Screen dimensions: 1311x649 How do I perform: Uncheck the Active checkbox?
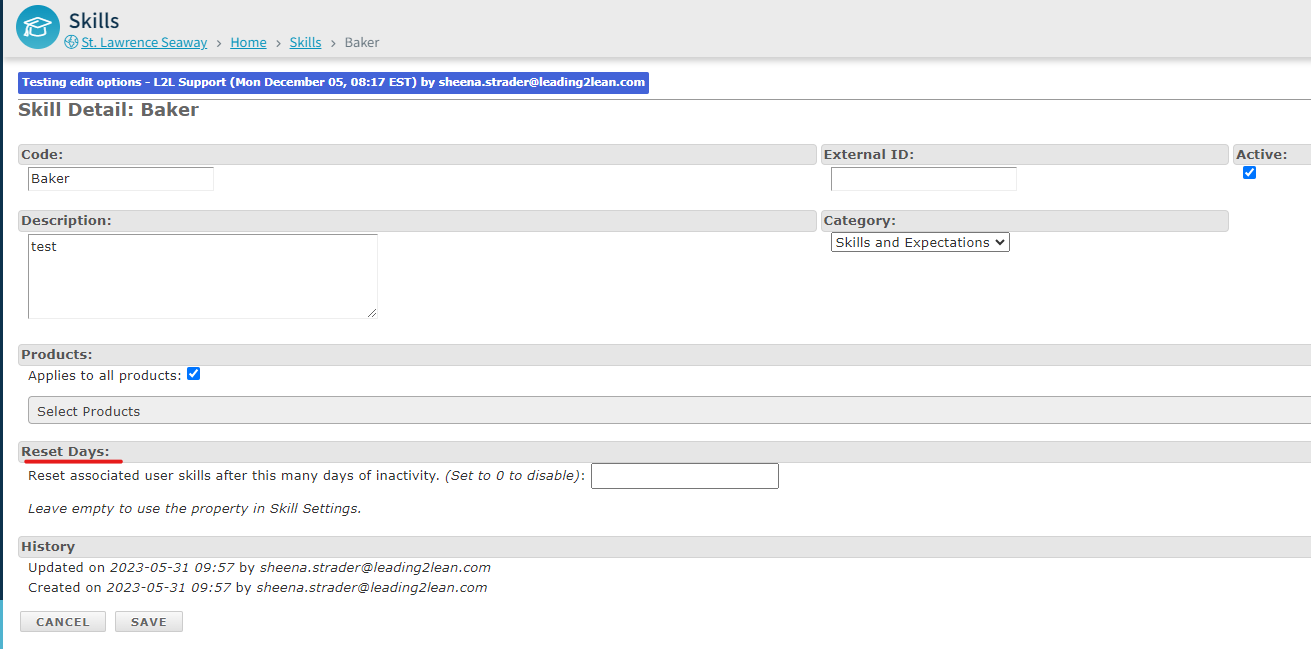tap(1249, 173)
